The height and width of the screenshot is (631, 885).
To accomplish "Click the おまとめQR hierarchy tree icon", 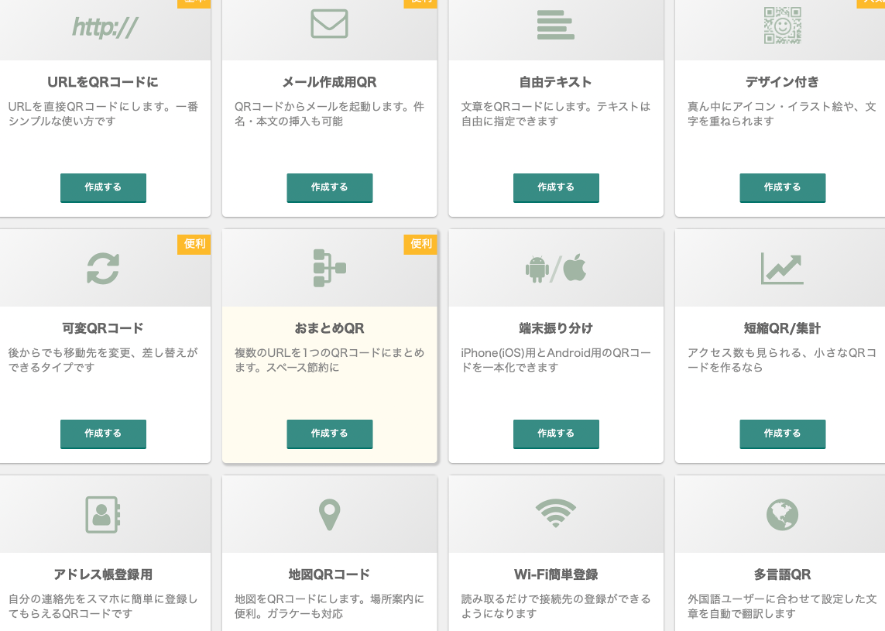I will 329,268.
